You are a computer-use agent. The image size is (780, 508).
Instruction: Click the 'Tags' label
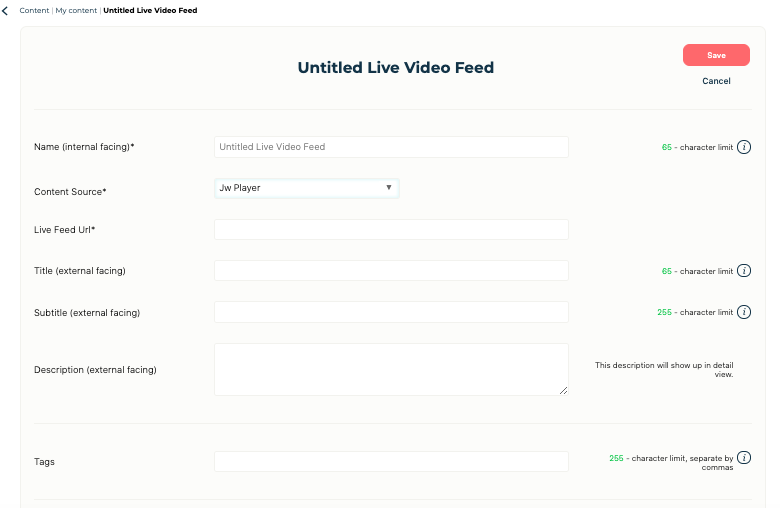(44, 462)
